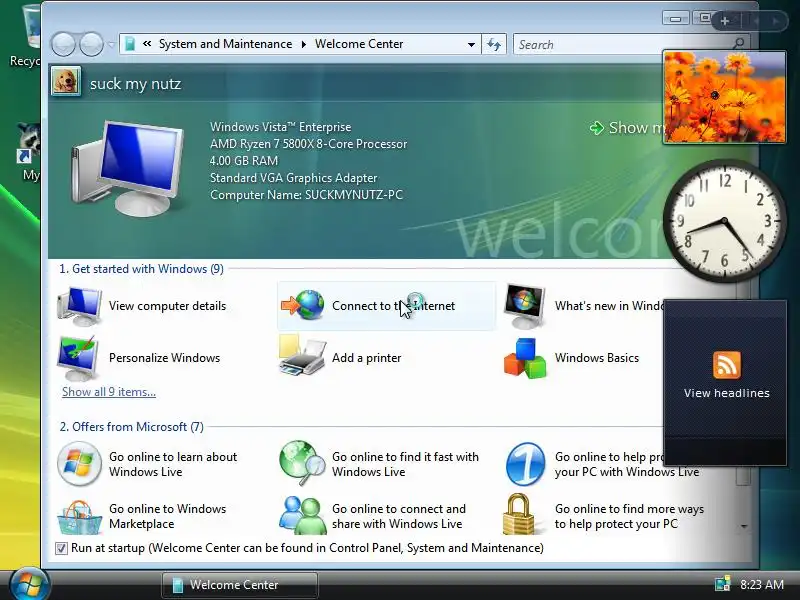Viewport: 800px width, 600px height.
Task: Expand the System and Maintenance breadcrumb arrow
Action: tap(304, 44)
